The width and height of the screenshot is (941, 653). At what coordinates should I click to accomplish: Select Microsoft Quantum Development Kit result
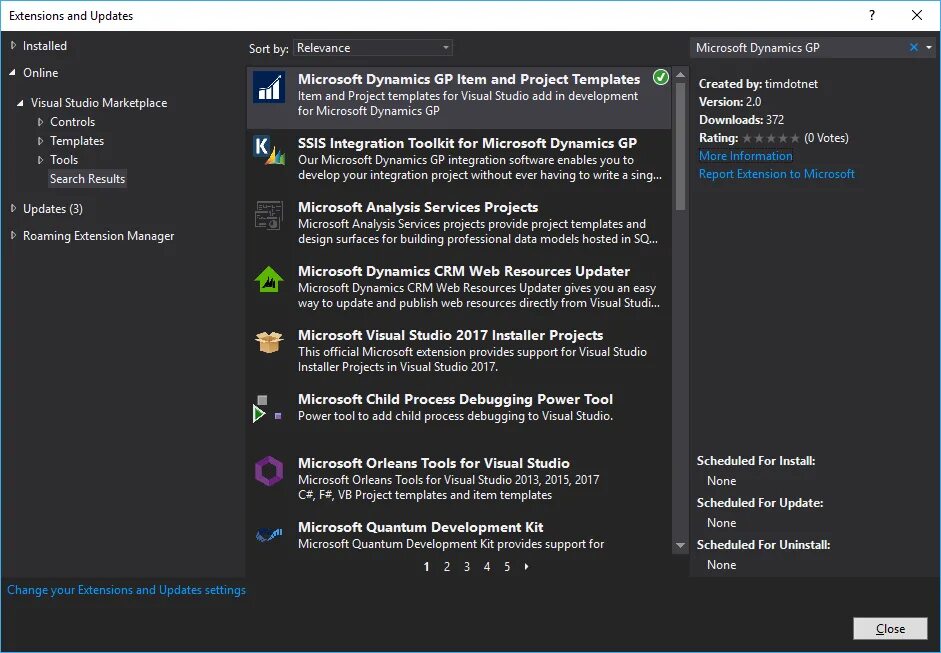(x=459, y=535)
